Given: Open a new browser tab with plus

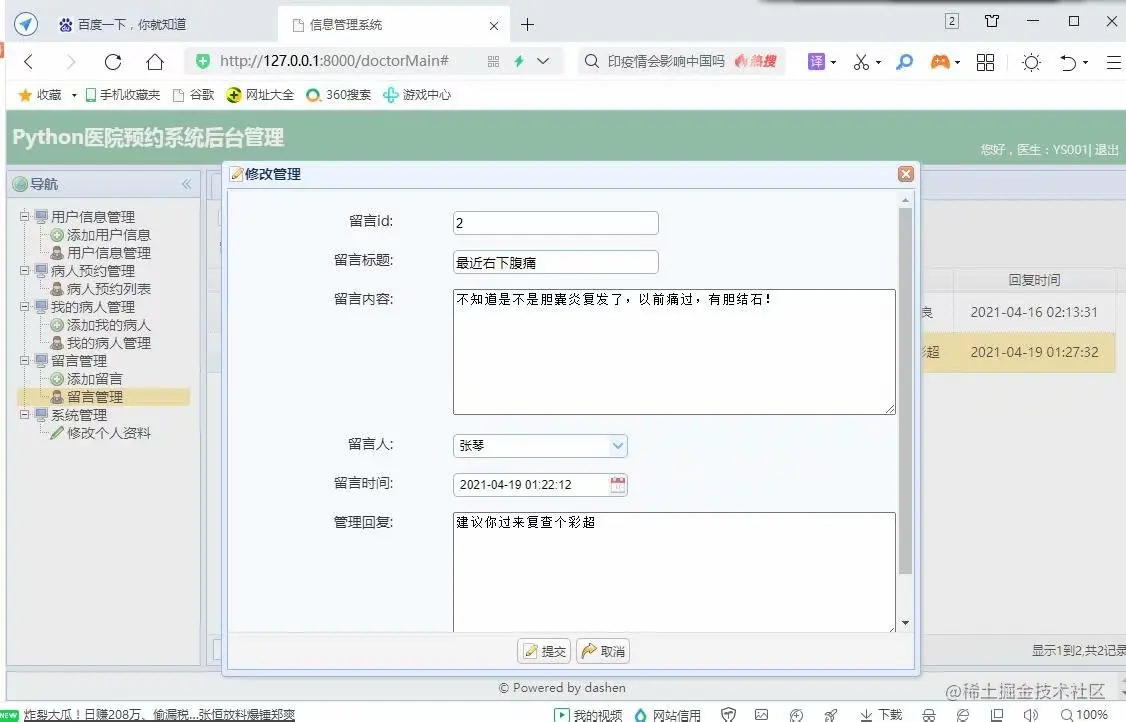Looking at the screenshot, I should pos(527,25).
